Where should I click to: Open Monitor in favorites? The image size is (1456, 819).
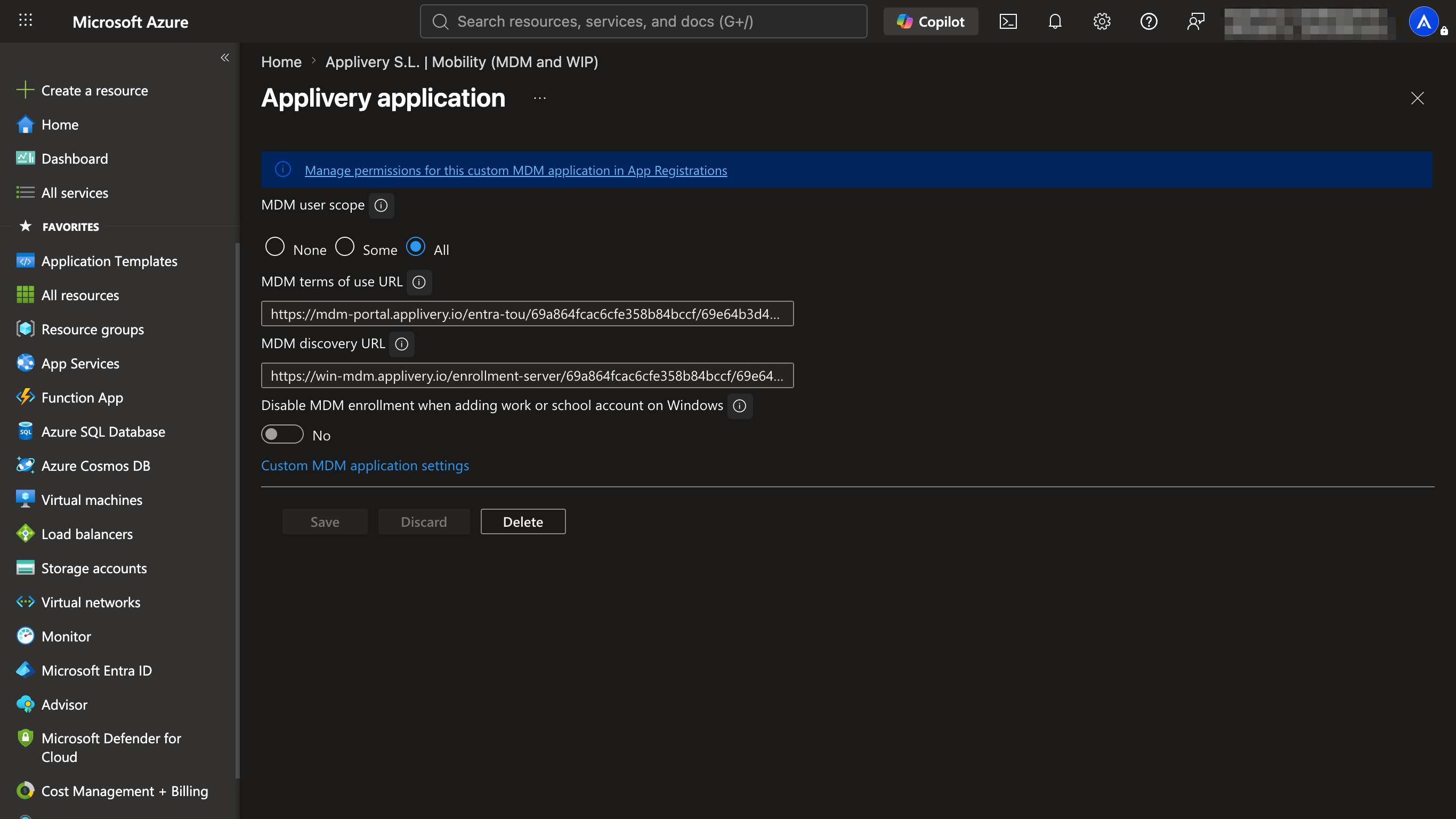point(54,636)
